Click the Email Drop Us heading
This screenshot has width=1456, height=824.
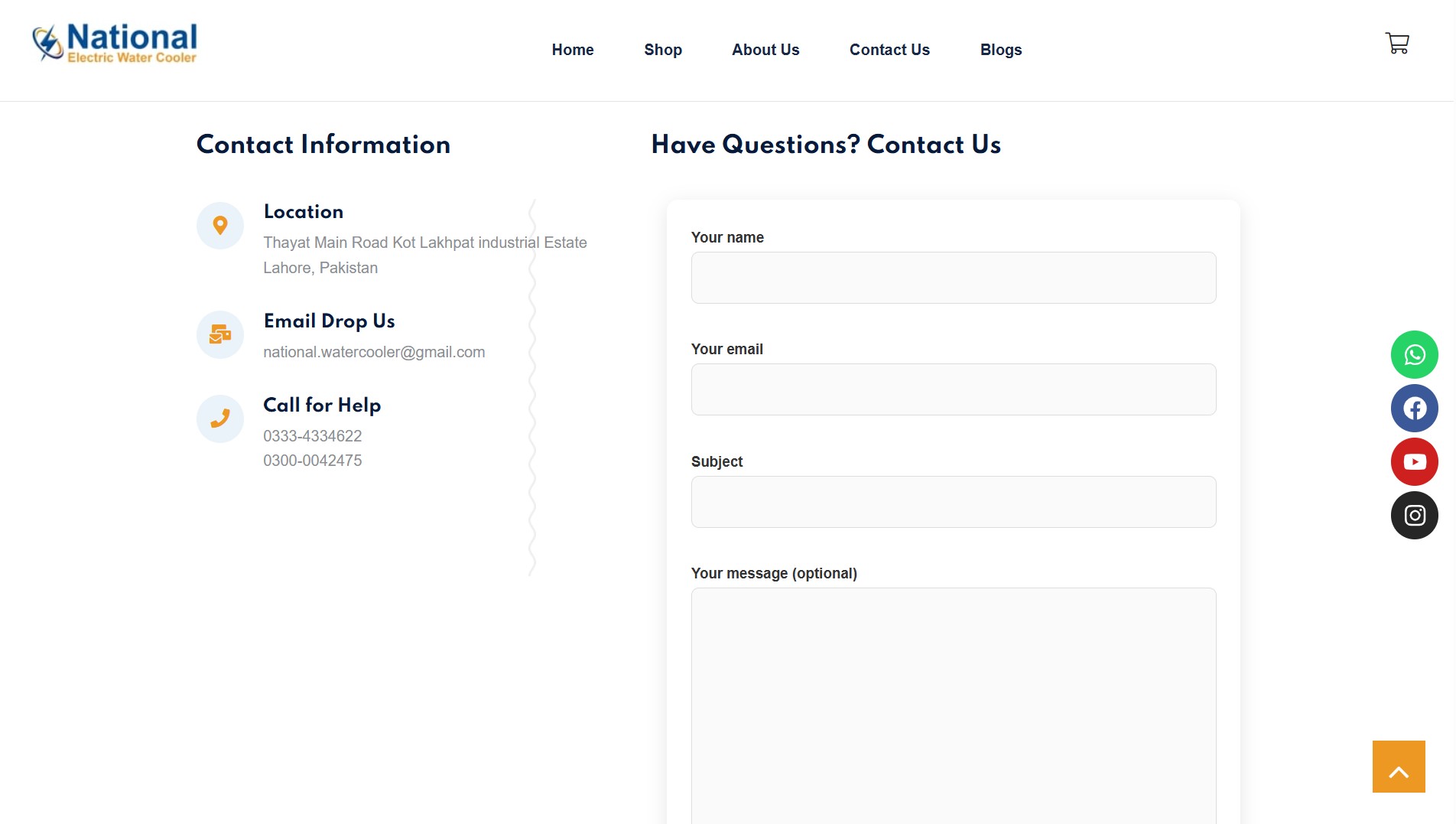330,321
